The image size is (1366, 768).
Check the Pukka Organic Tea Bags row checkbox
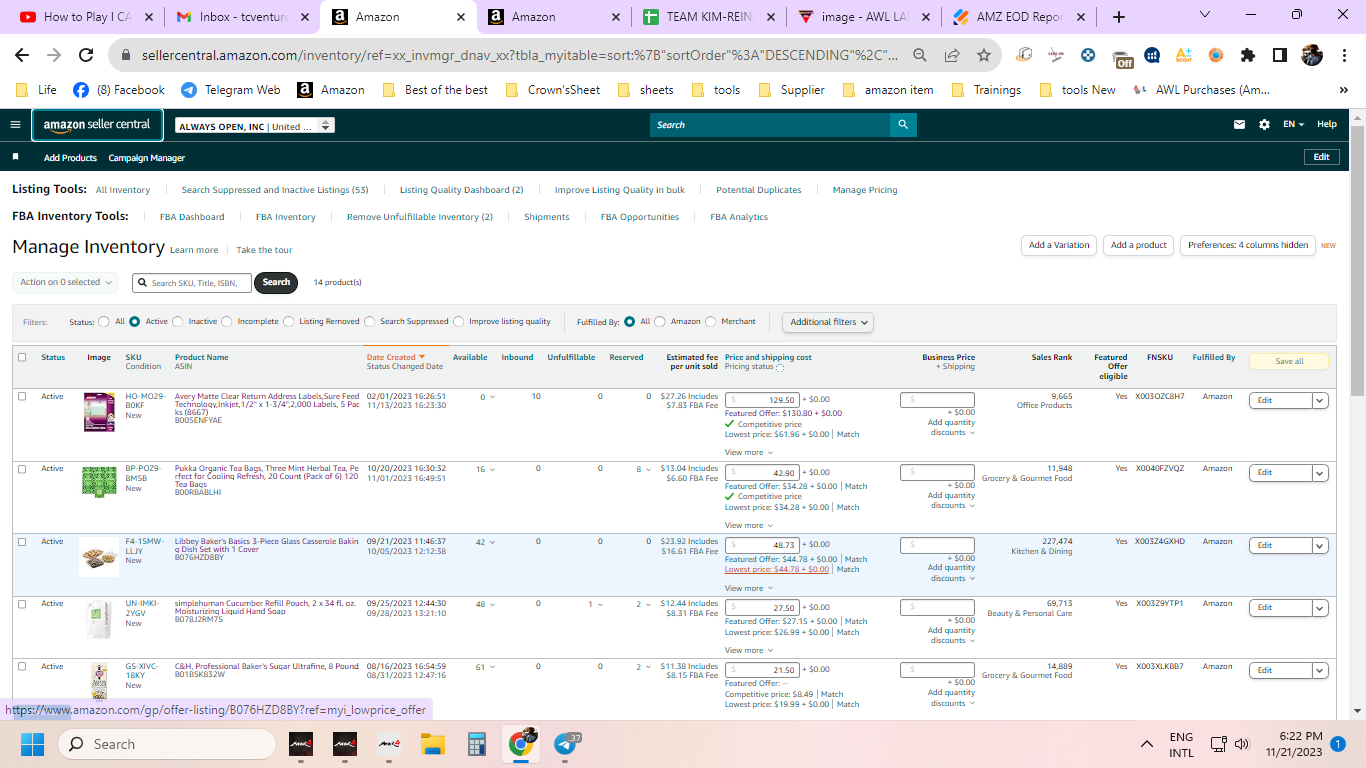click(x=22, y=468)
